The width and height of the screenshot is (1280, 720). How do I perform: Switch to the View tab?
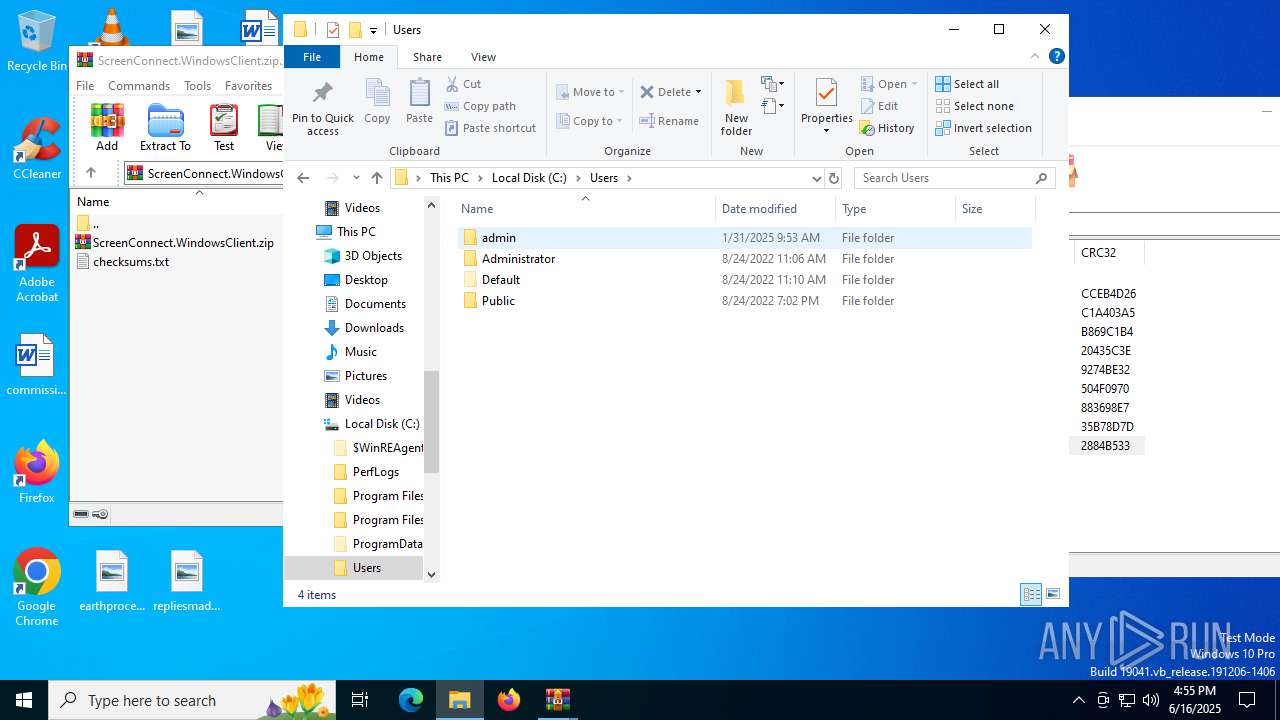(483, 57)
